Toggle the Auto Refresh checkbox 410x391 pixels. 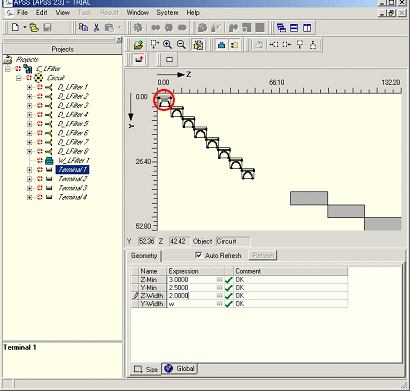[x=199, y=255]
